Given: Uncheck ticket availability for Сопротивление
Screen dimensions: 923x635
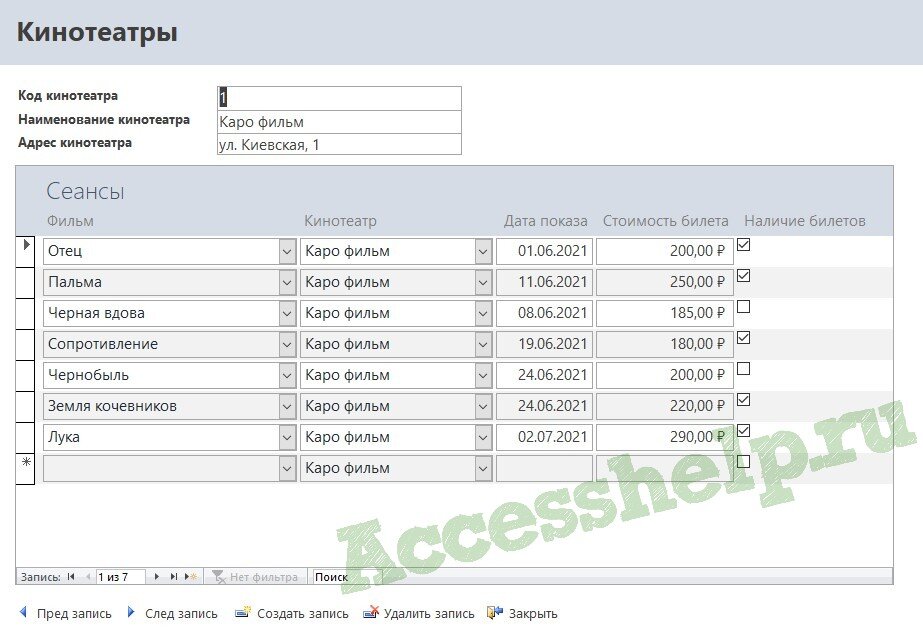Looking at the screenshot, I should [x=743, y=338].
